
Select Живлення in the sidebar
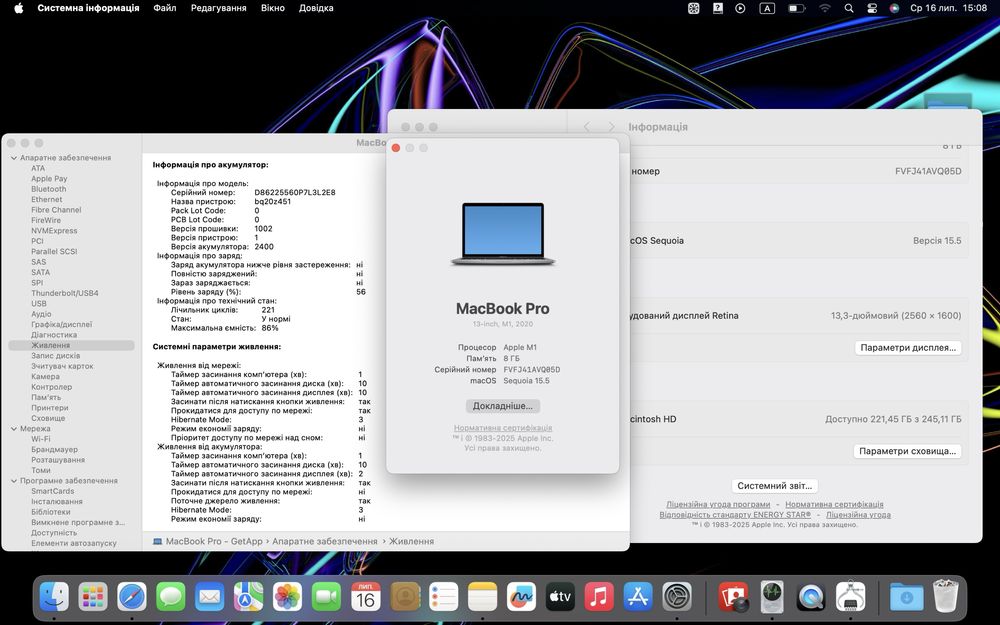[71, 345]
